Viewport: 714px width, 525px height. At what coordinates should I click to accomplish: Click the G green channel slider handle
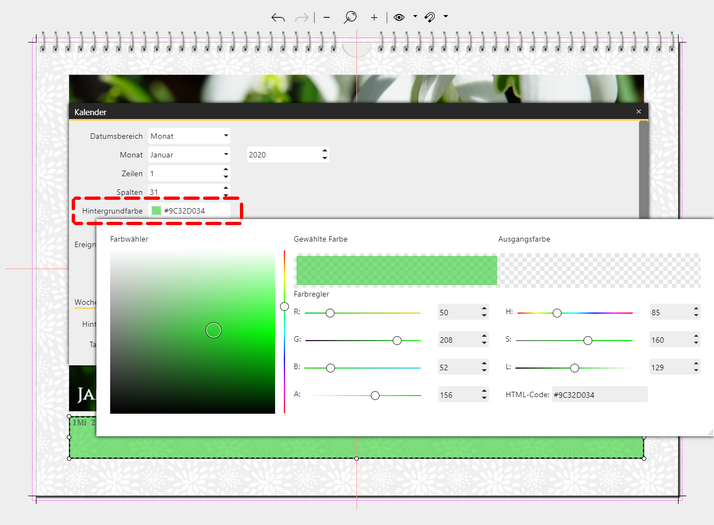click(397, 340)
